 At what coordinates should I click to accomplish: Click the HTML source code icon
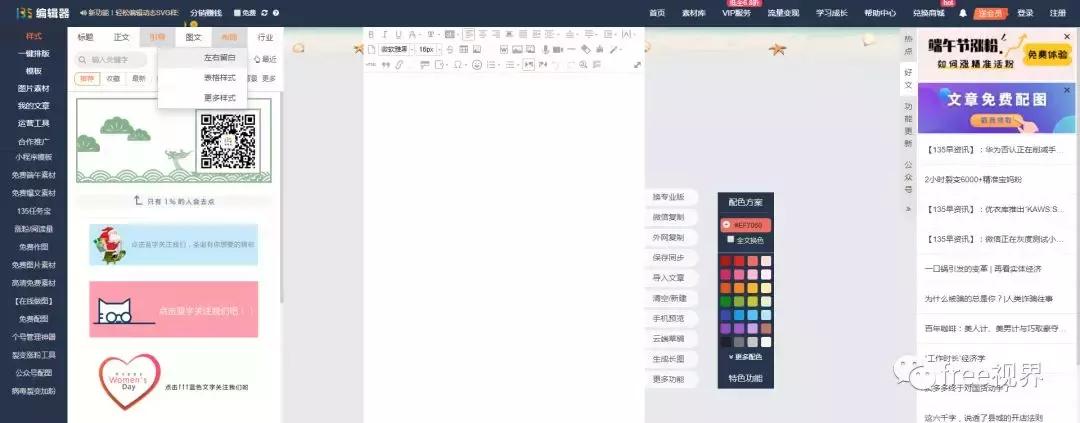point(371,64)
